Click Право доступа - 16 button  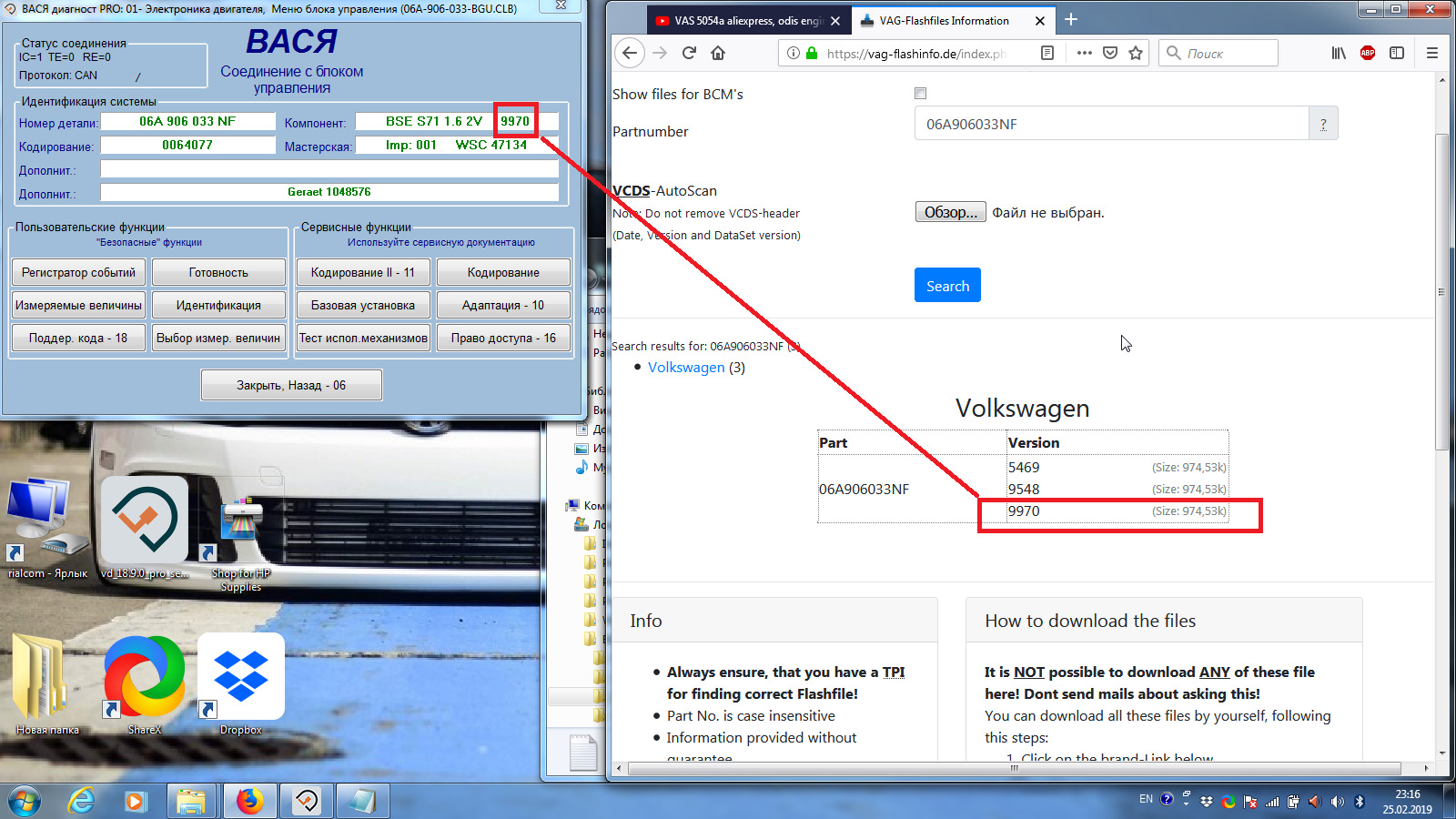[x=503, y=338]
